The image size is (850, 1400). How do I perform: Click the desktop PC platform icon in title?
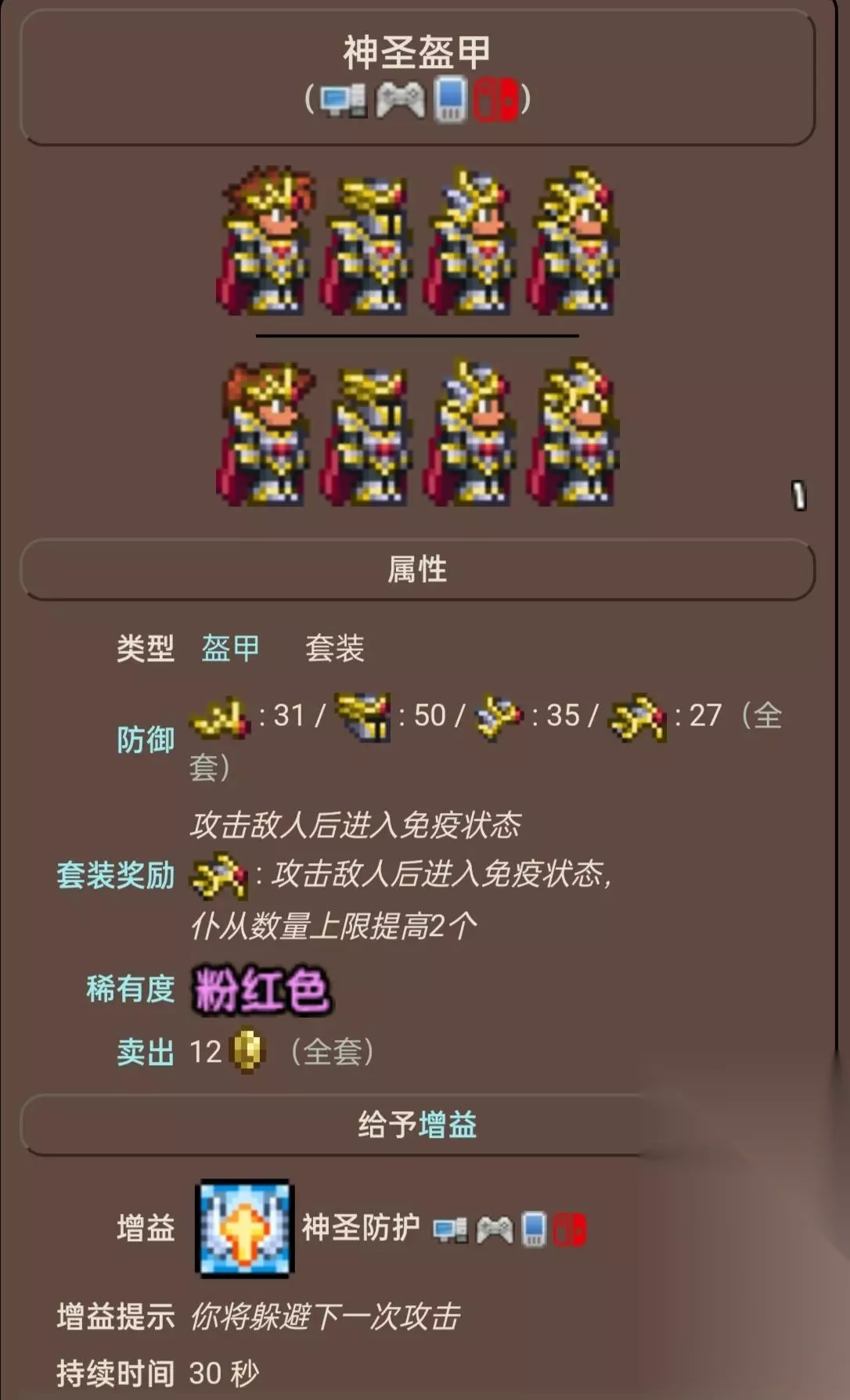tap(344, 100)
